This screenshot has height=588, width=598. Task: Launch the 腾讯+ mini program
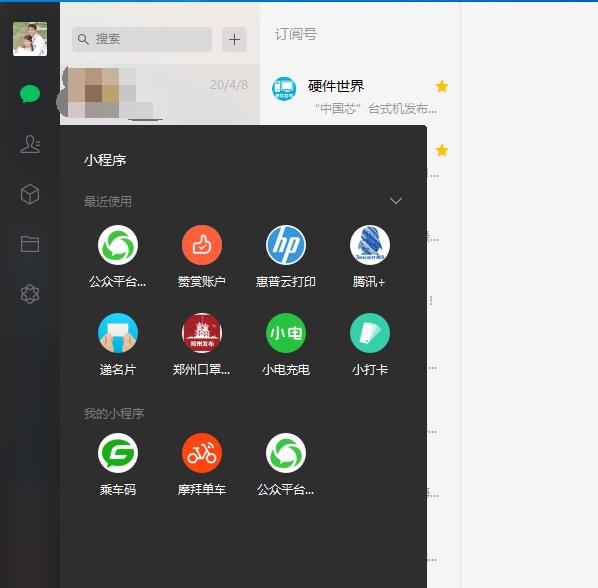(x=370, y=257)
